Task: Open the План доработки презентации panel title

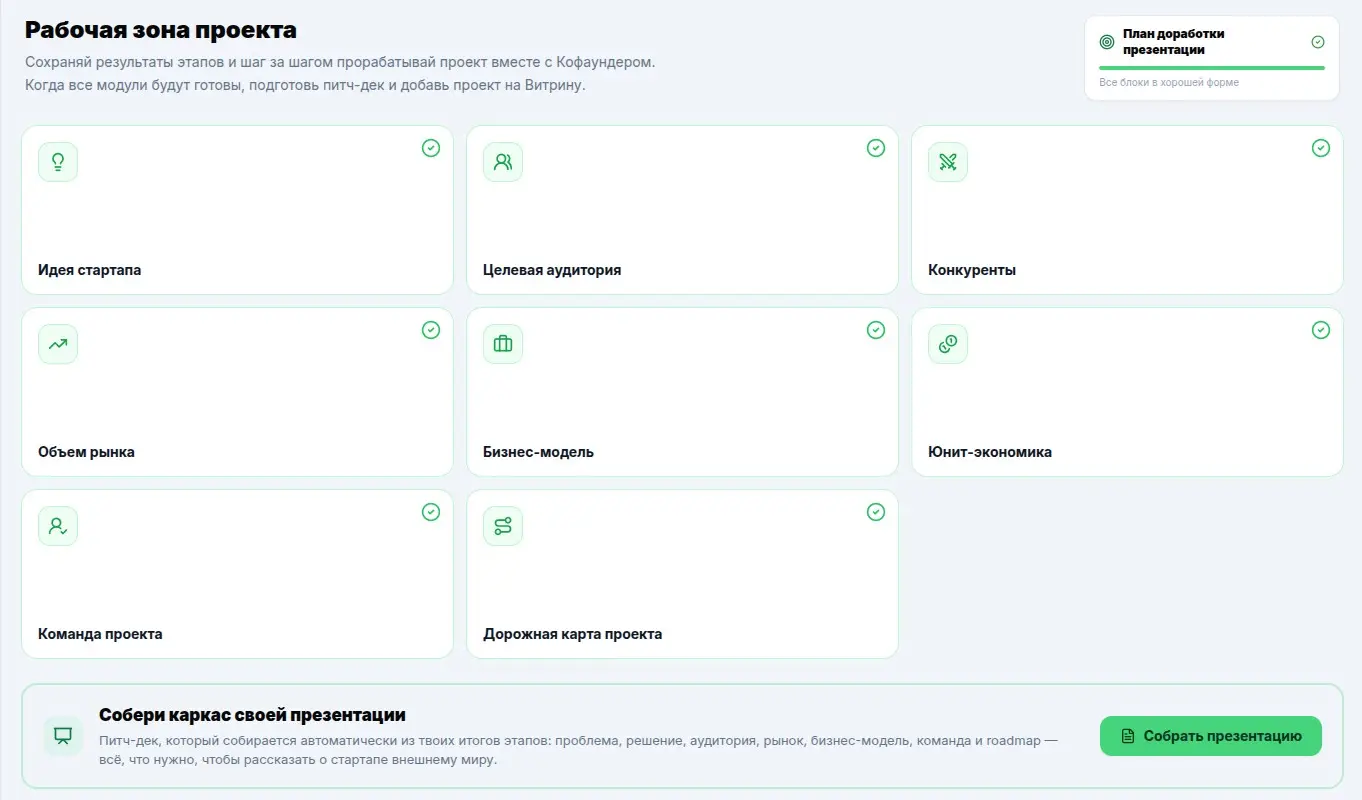Action: 1174,42
